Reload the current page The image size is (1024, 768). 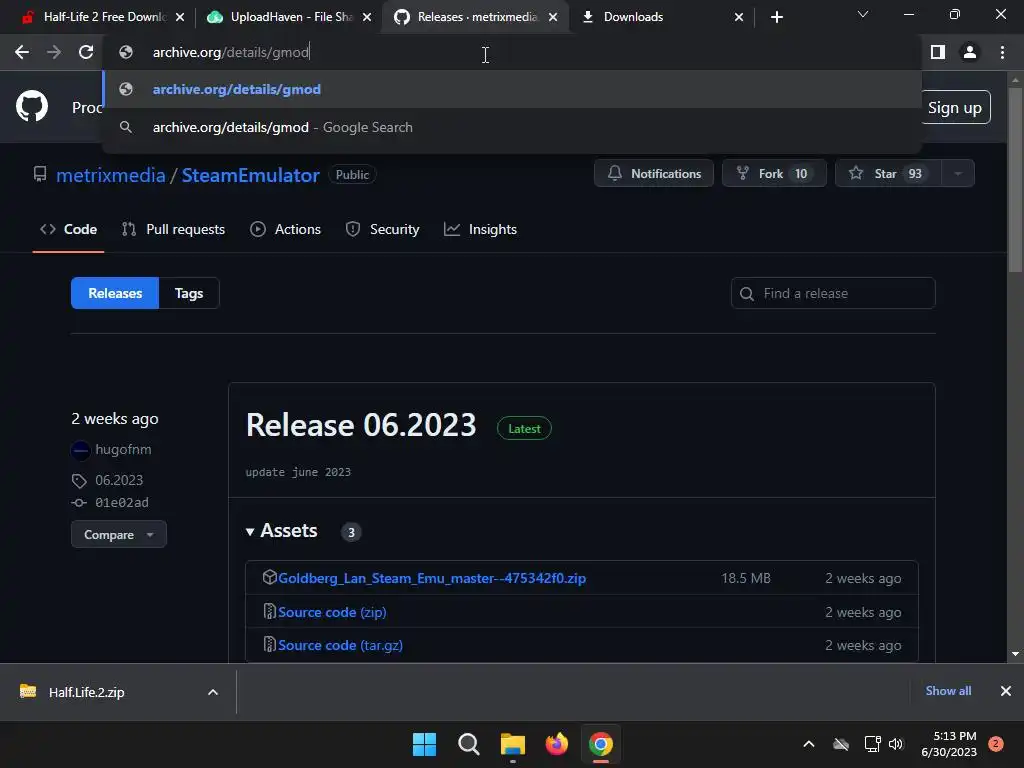(x=86, y=52)
